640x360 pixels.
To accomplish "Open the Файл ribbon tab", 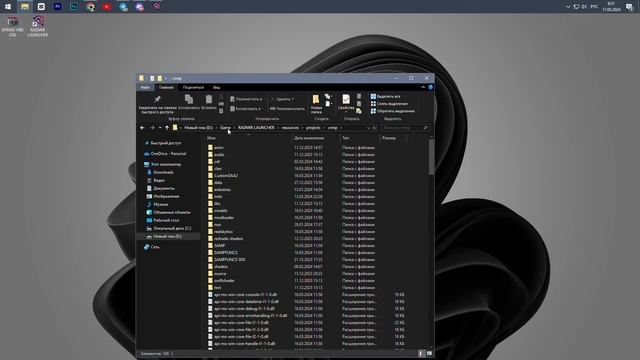I will tap(145, 87).
